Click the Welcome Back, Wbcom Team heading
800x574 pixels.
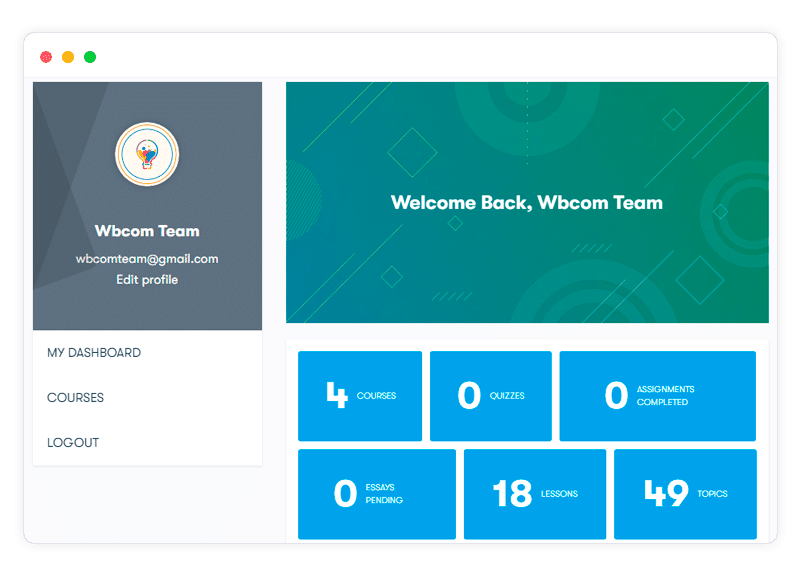click(527, 203)
